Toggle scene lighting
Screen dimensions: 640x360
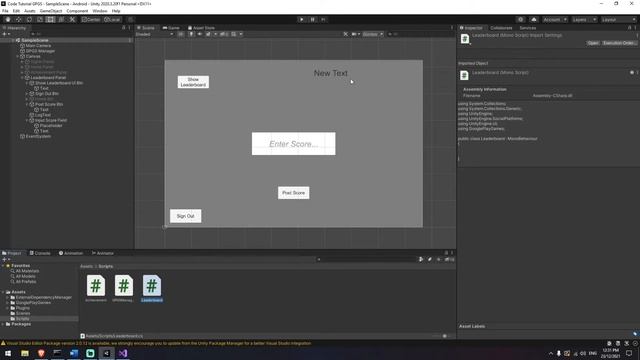[191, 34]
